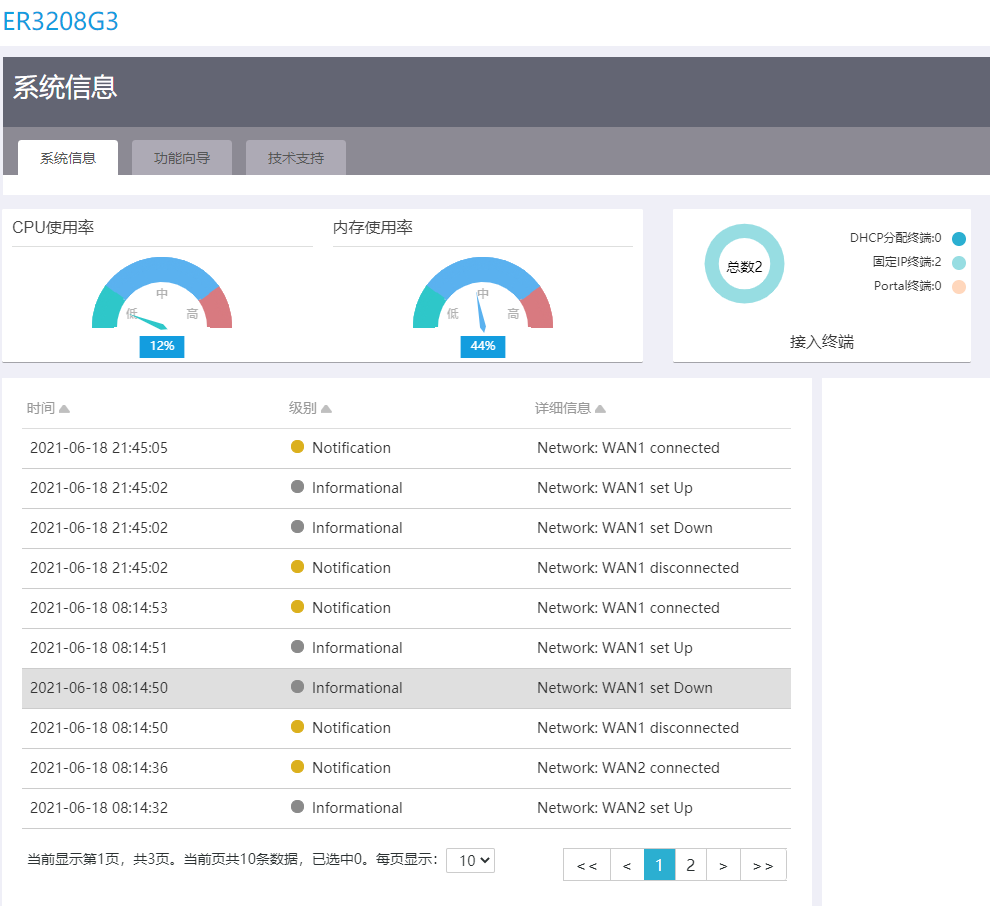
Task: Toggle the 固定IP终端 legend circle
Action: click(x=959, y=263)
